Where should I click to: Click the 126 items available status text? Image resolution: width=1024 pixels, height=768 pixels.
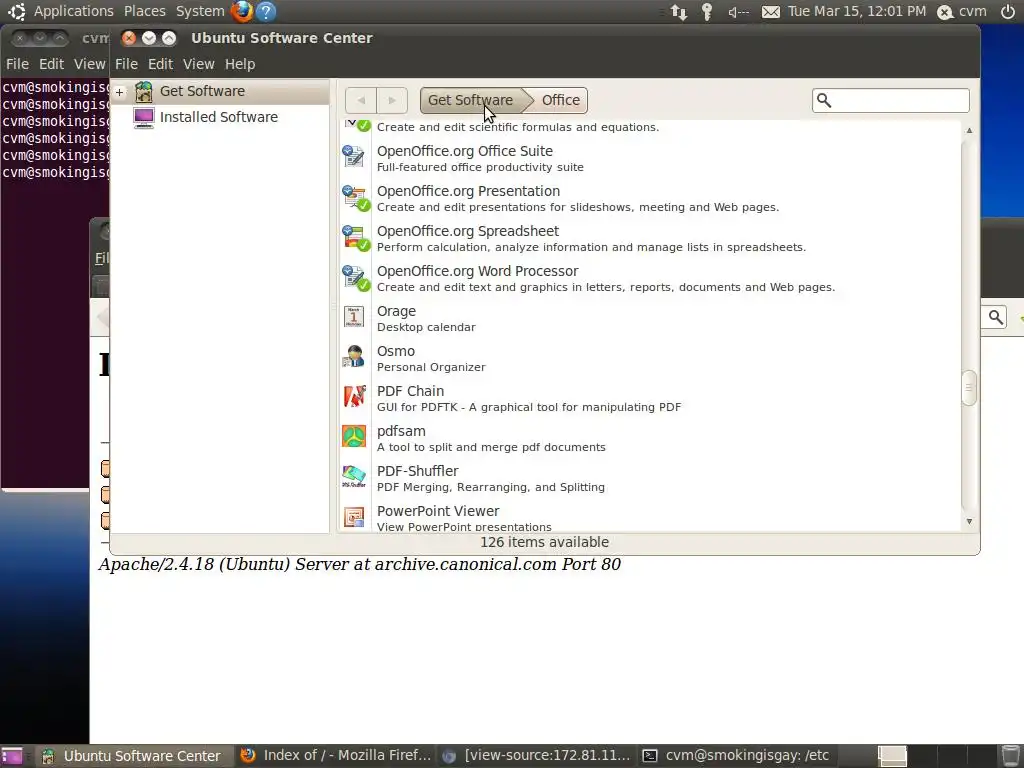click(x=545, y=542)
